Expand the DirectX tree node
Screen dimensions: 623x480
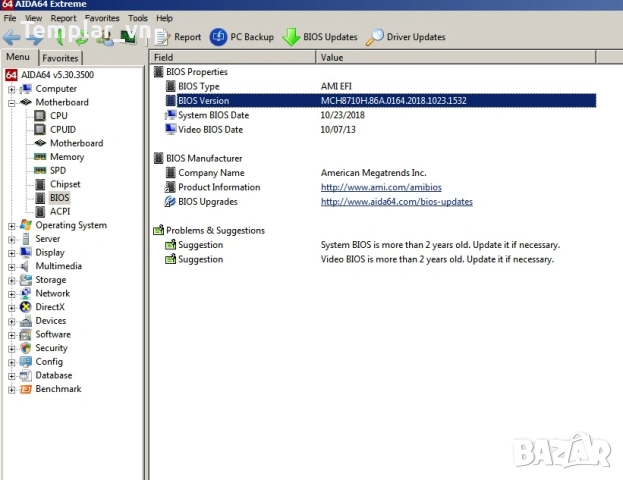point(12,308)
